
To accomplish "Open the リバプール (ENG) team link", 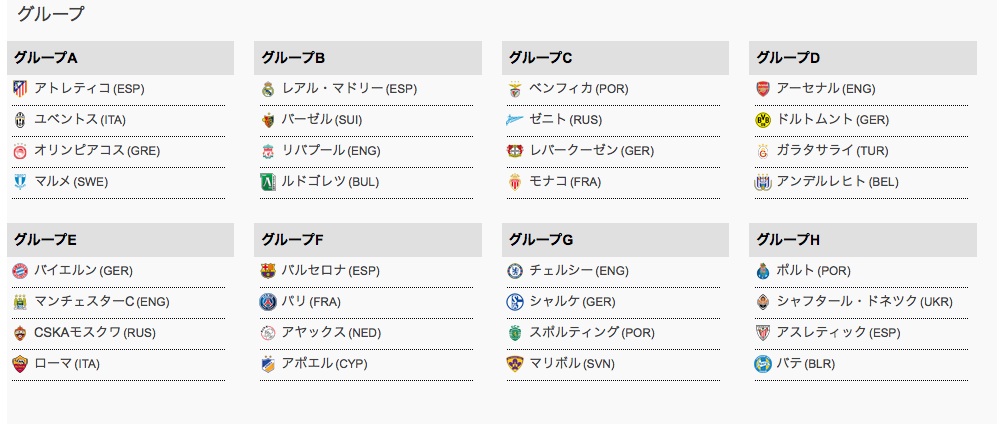I will point(331,151).
